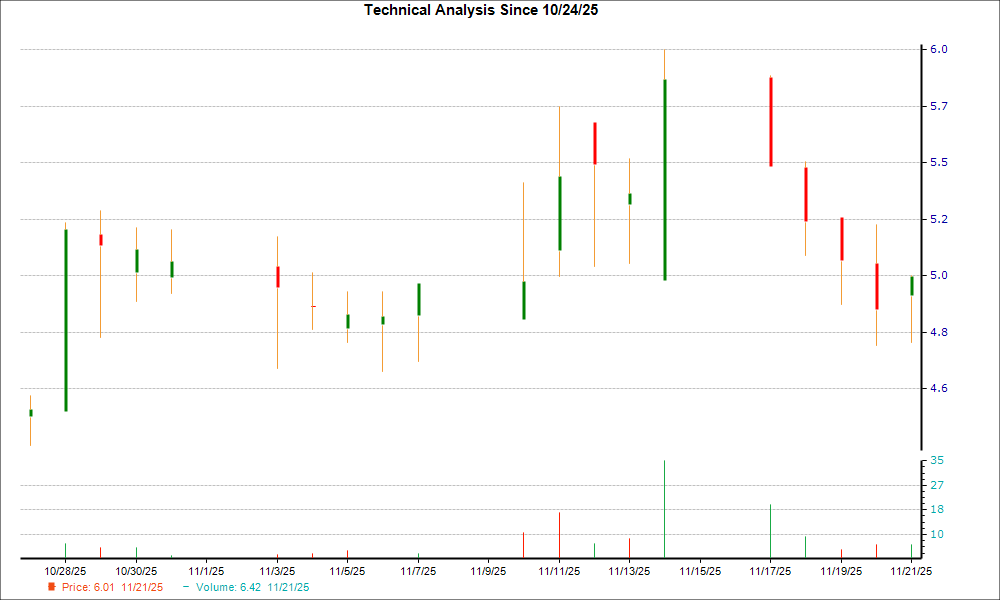Select the 11/1/25 date axis label
This screenshot has width=1000, height=600.
click(x=207, y=570)
